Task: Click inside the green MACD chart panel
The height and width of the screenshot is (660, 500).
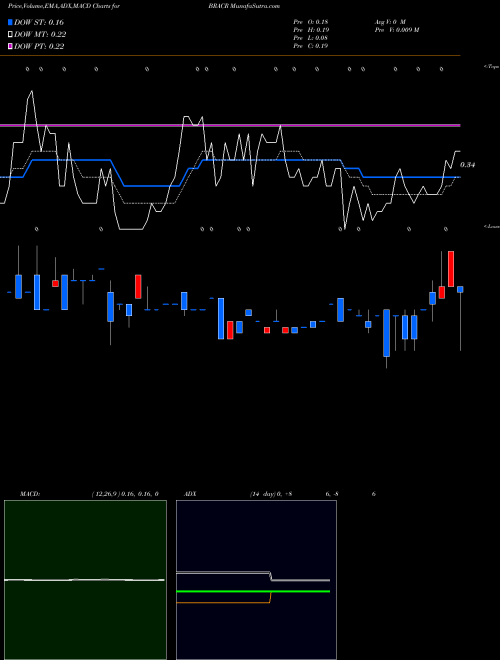Action: 85,580
